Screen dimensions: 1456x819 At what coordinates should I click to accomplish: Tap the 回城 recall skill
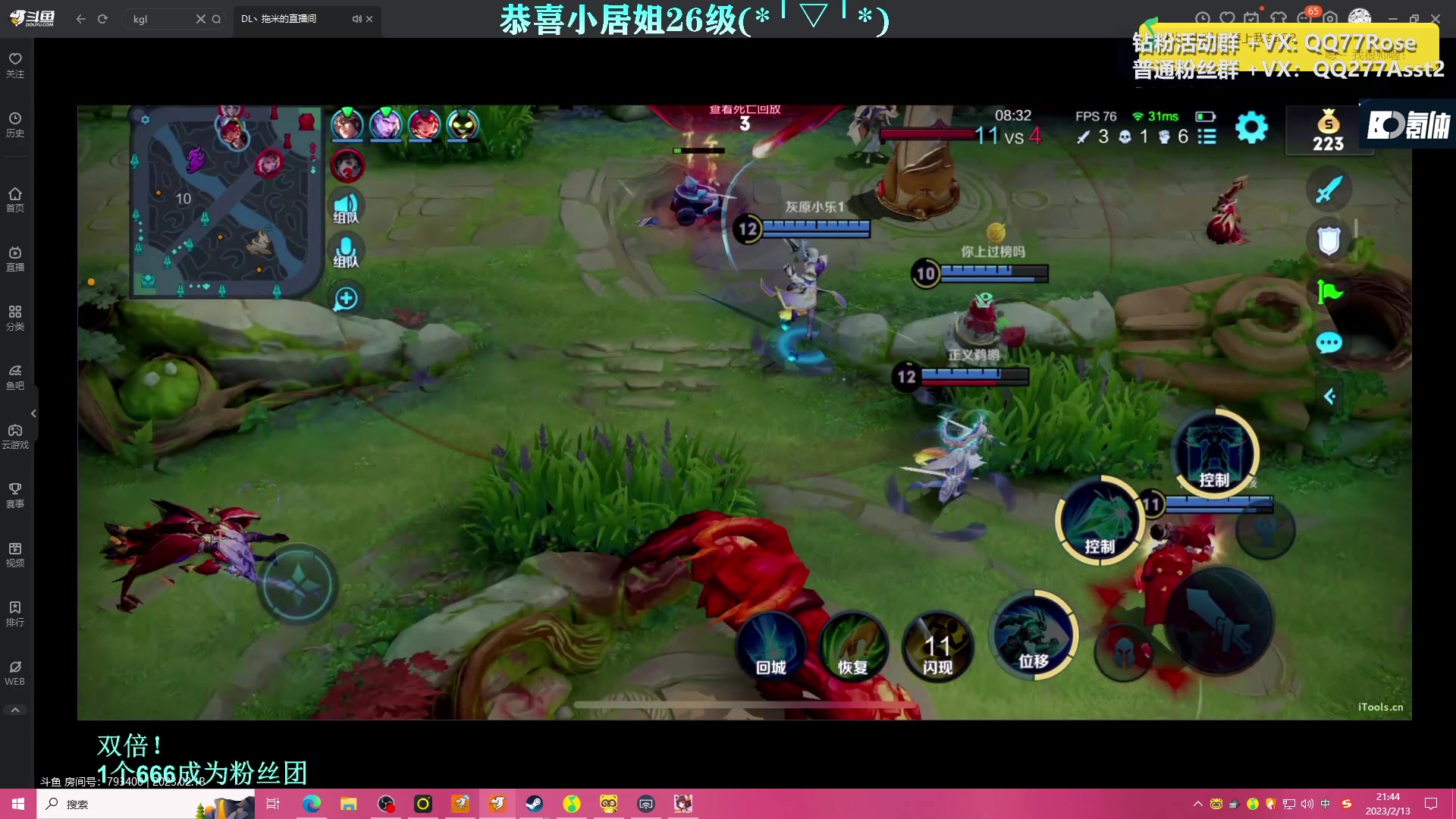(771, 648)
